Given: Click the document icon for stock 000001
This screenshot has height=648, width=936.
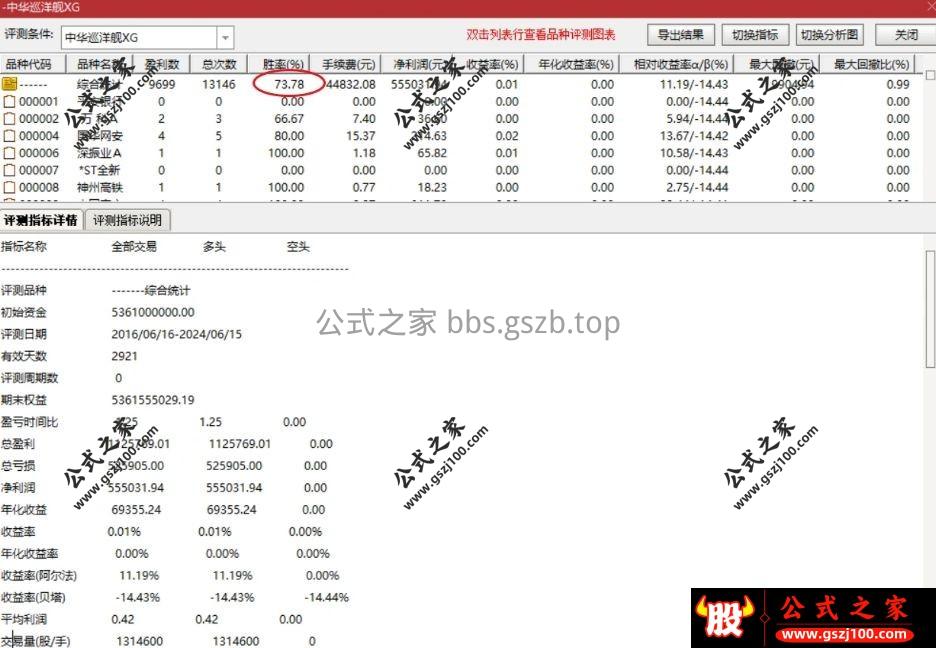Looking at the screenshot, I should 10,101.
